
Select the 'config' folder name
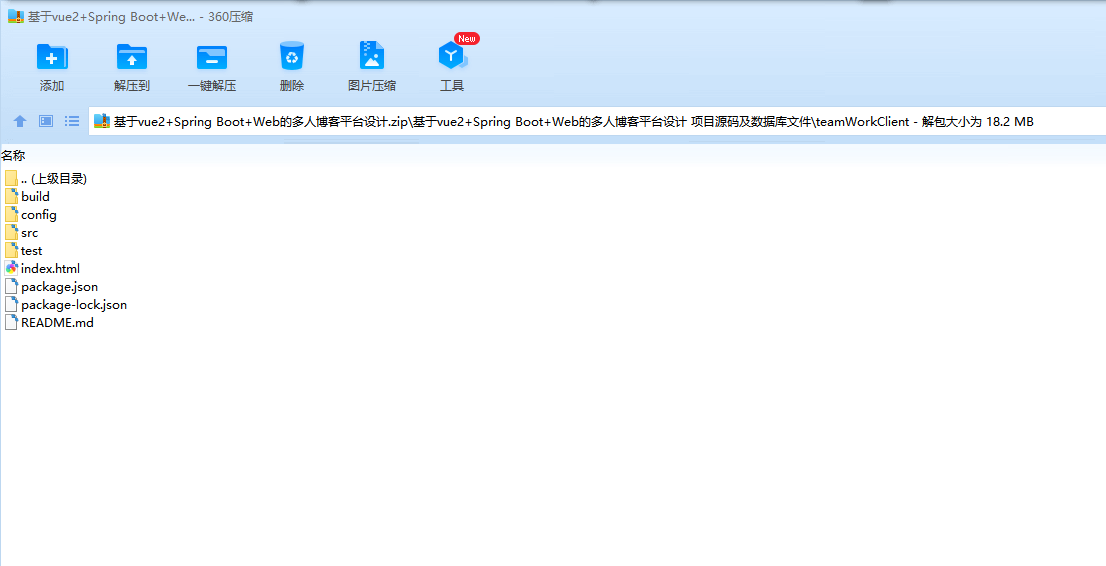pos(39,215)
